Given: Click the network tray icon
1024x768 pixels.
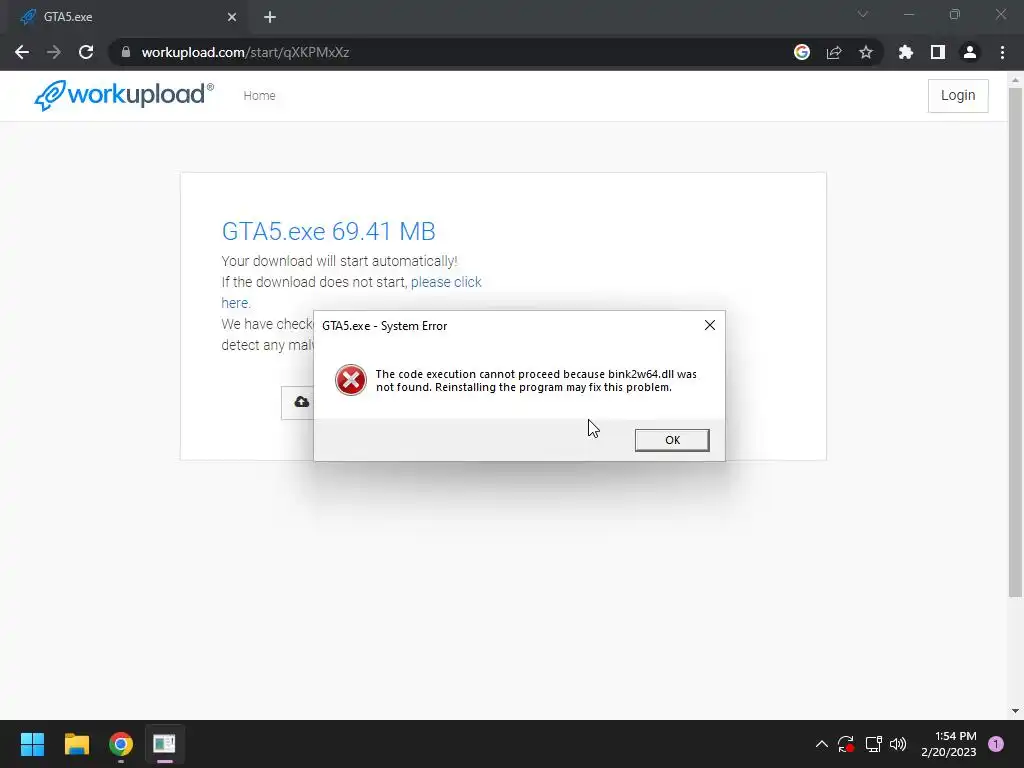Looking at the screenshot, I should click(x=873, y=744).
